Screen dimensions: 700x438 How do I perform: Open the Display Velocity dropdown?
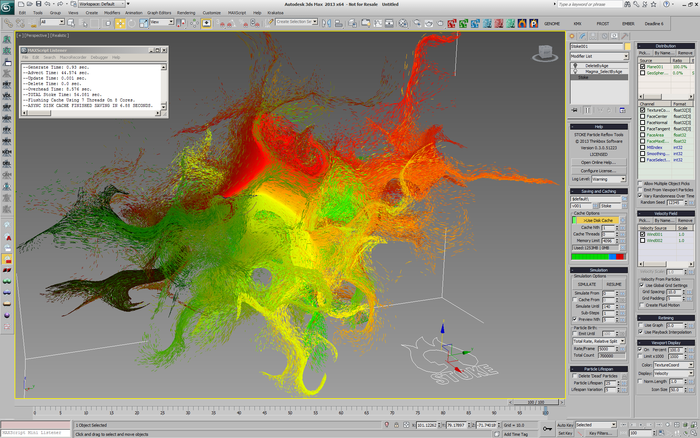673,373
